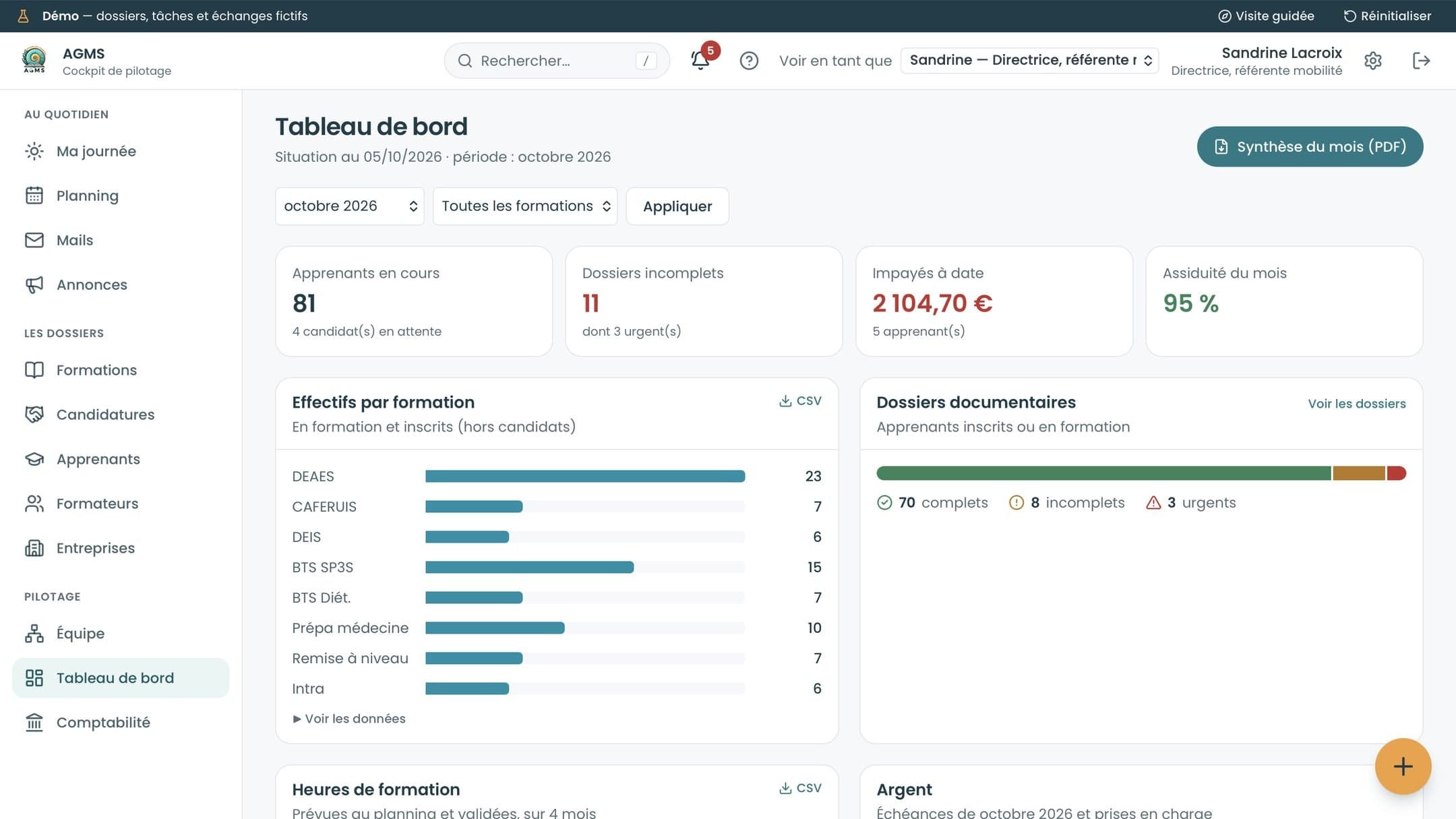Start the Visite guidée
Image resolution: width=1456 pixels, height=819 pixels.
pyautogui.click(x=1266, y=16)
